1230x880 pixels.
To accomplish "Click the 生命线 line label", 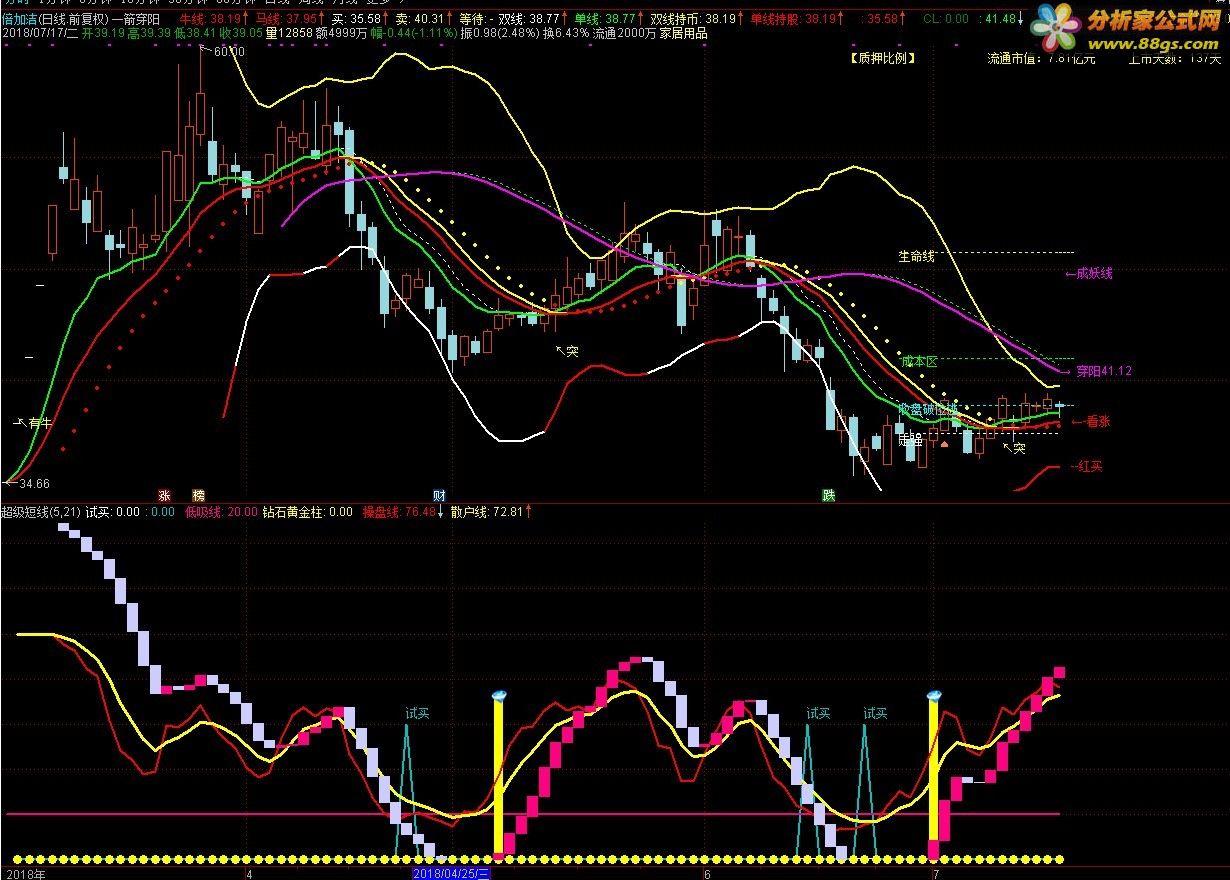I will [x=916, y=256].
